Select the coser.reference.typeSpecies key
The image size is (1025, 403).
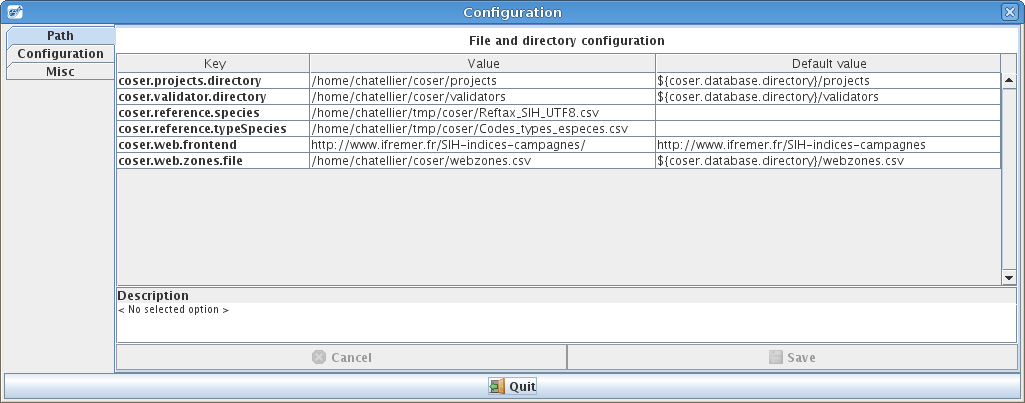pyautogui.click(x=213, y=129)
